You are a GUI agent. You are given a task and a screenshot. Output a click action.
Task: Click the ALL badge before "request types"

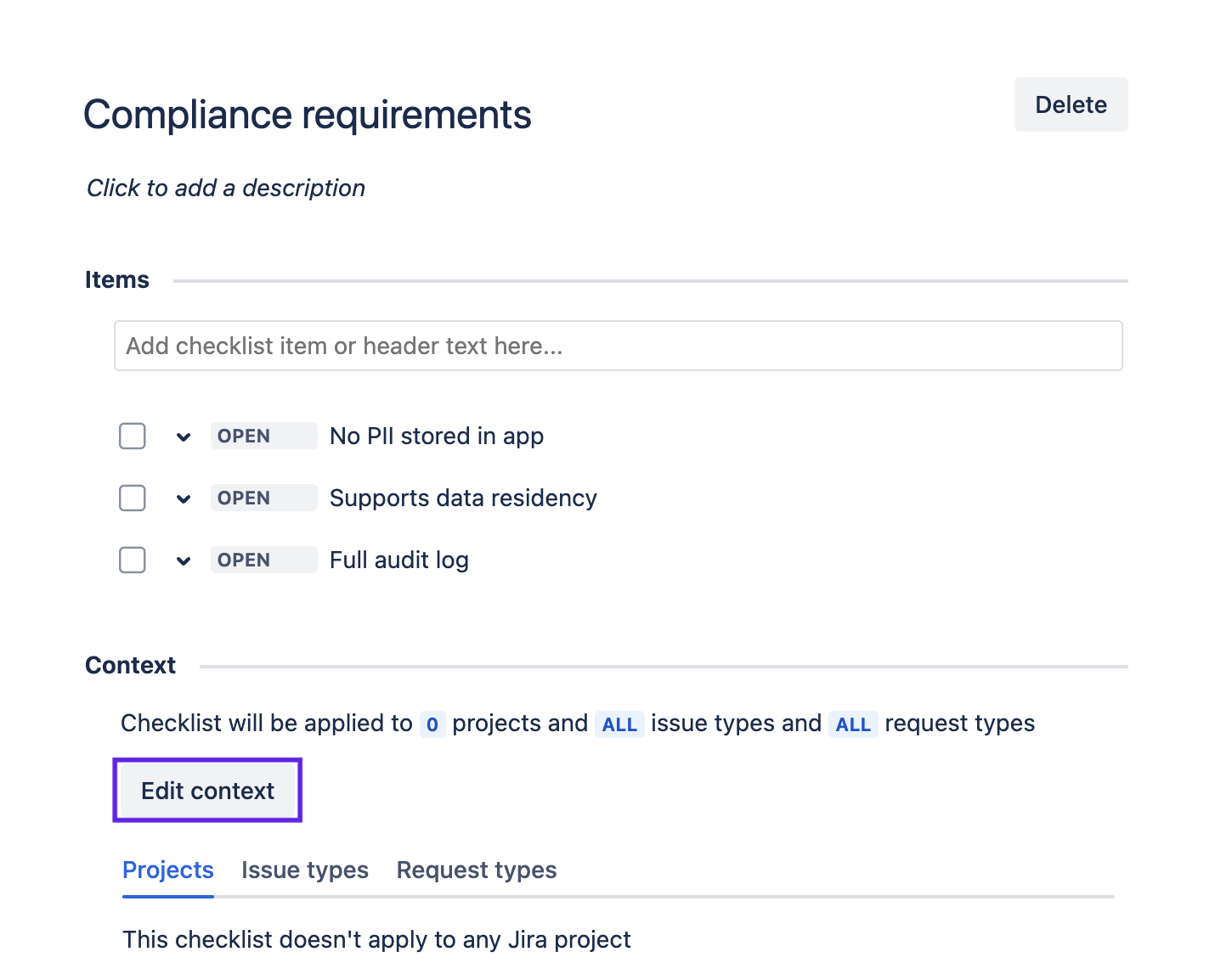tap(853, 724)
